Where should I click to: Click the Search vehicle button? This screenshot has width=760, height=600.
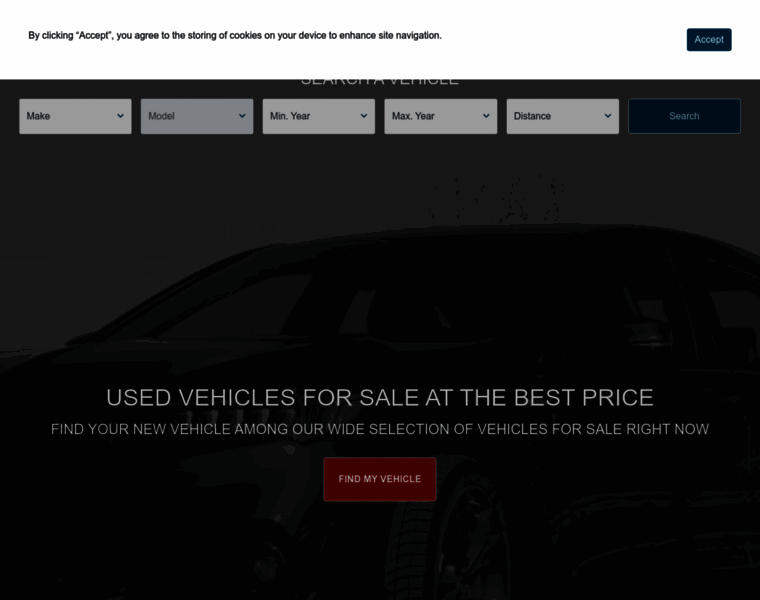[684, 116]
